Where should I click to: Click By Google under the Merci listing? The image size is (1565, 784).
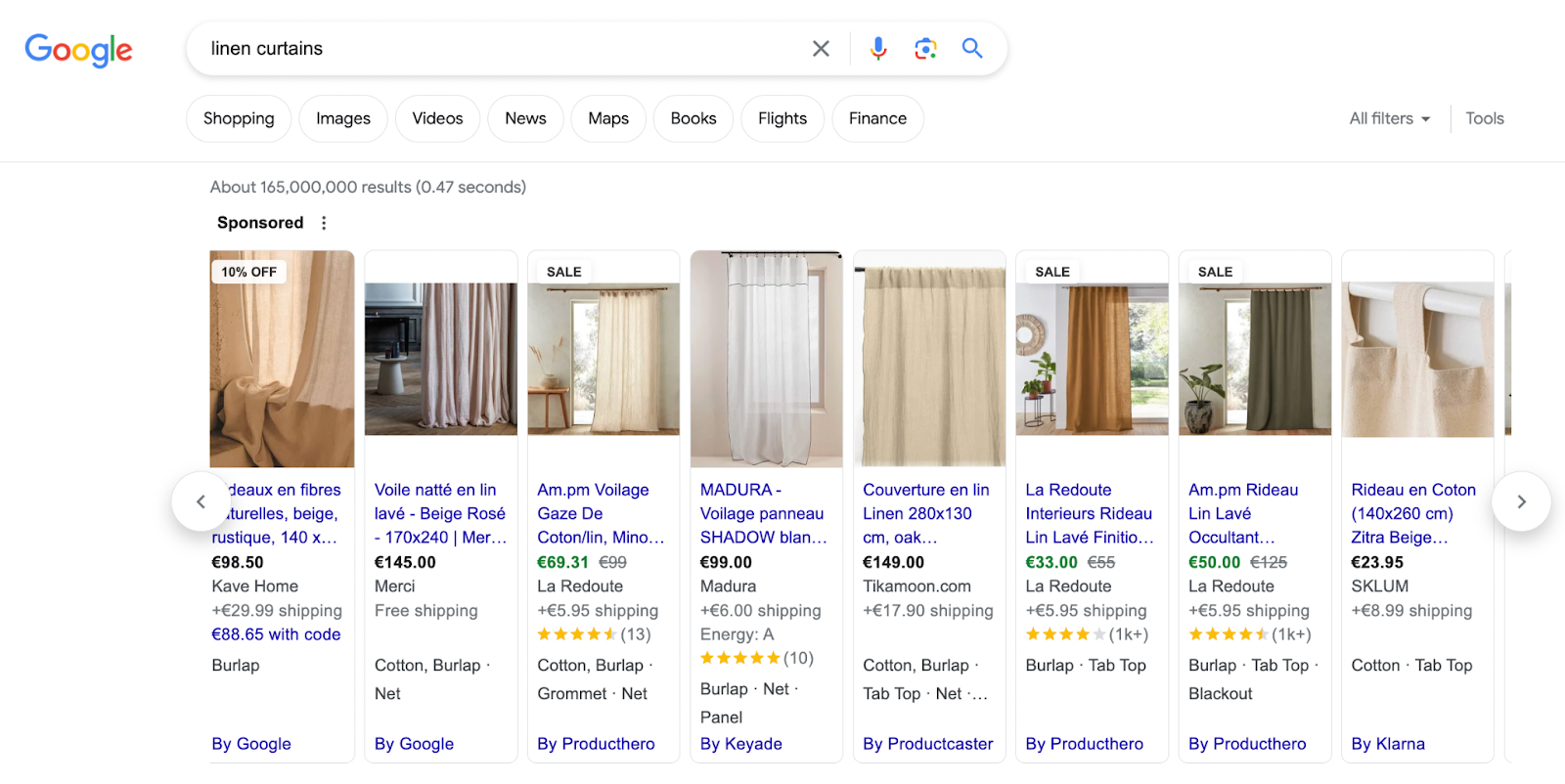coord(414,744)
